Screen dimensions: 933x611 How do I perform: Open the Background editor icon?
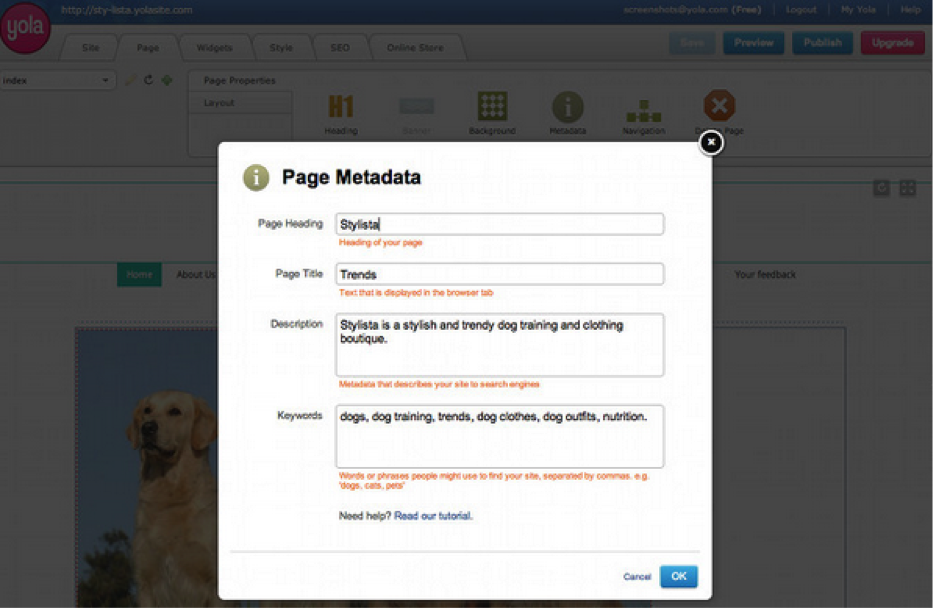[492, 108]
